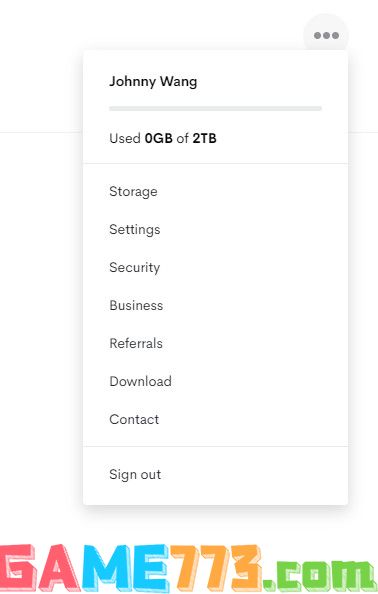This screenshot has height=594, width=378.
Task: Open the Referrals menu item
Action: tap(136, 343)
